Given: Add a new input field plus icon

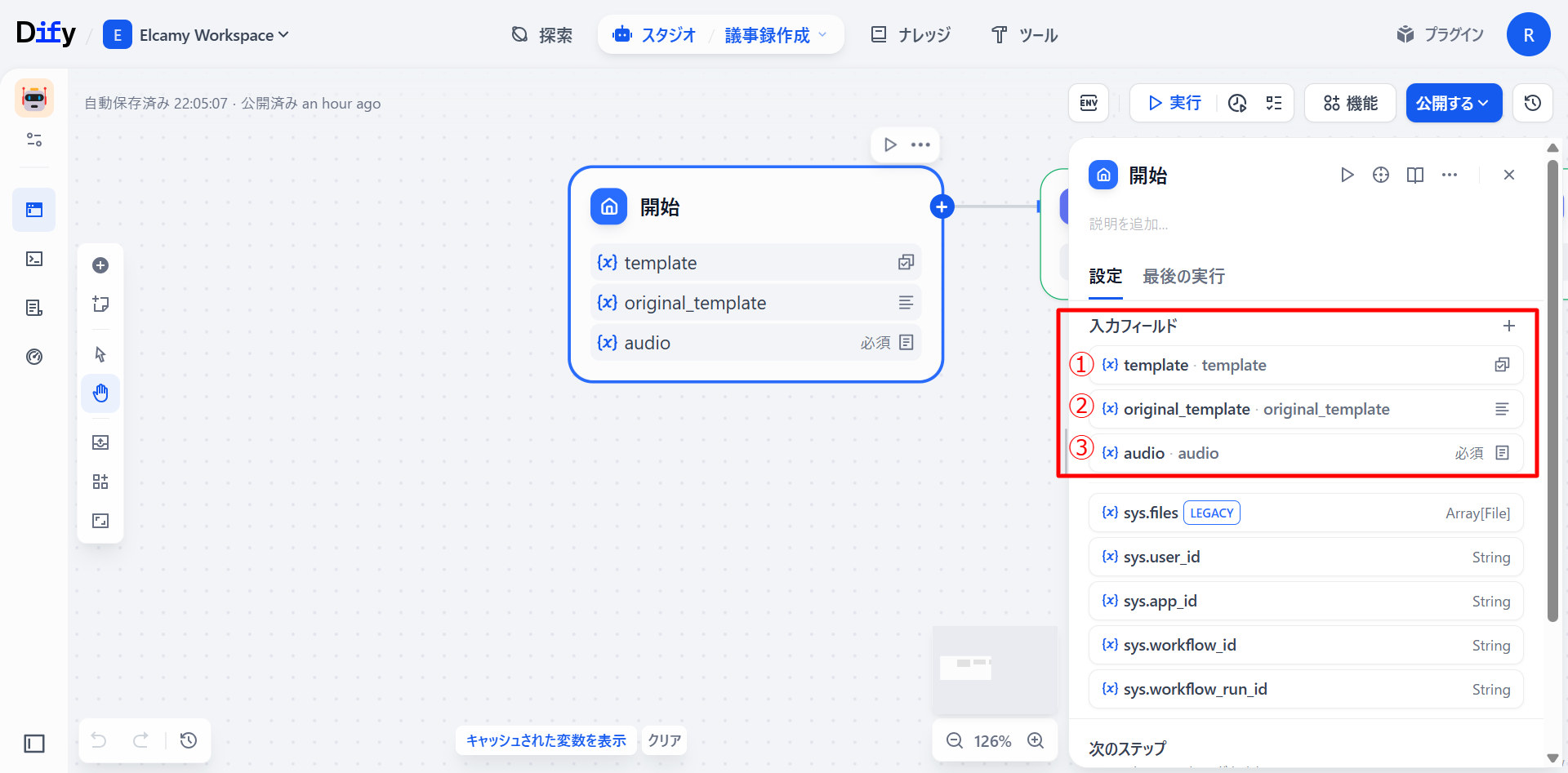Looking at the screenshot, I should pyautogui.click(x=1508, y=326).
